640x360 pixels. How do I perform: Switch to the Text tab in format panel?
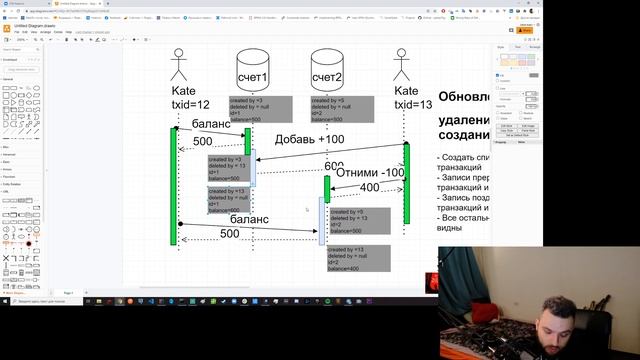[518, 47]
